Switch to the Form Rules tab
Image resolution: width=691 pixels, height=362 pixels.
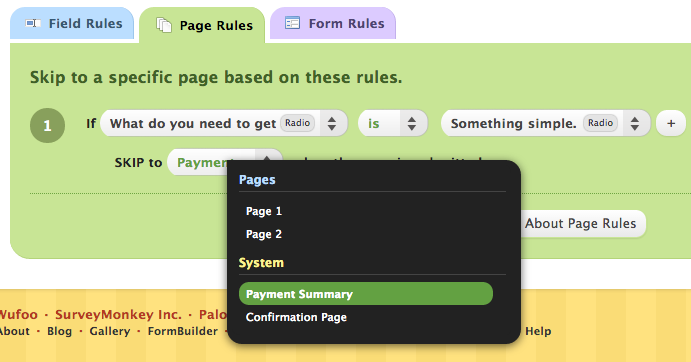click(x=333, y=23)
